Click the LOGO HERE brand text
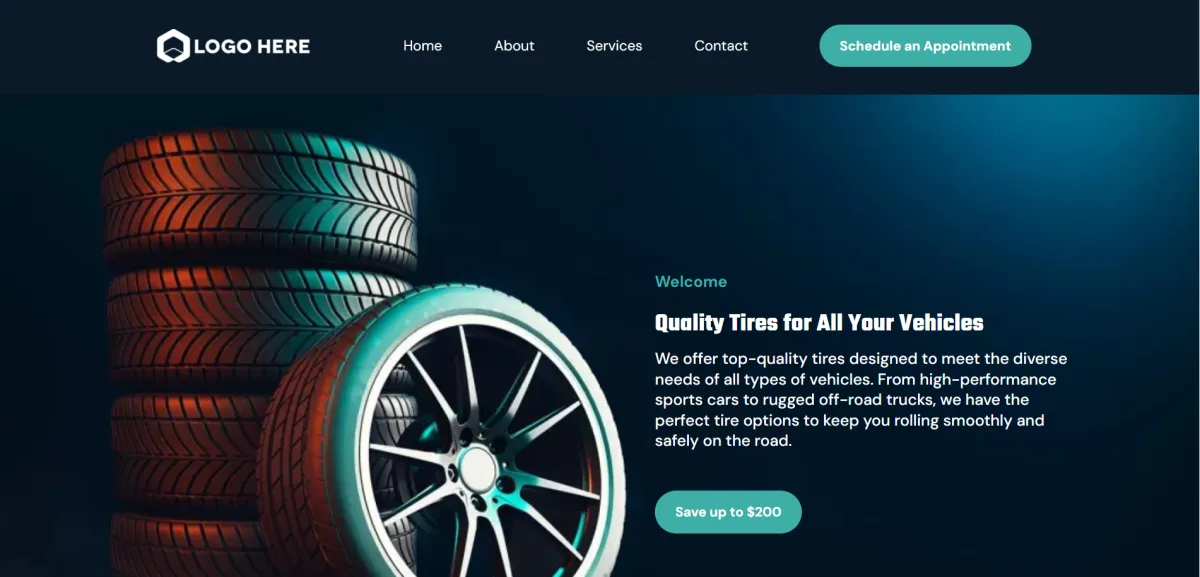Image resolution: width=1200 pixels, height=577 pixels. [x=252, y=46]
